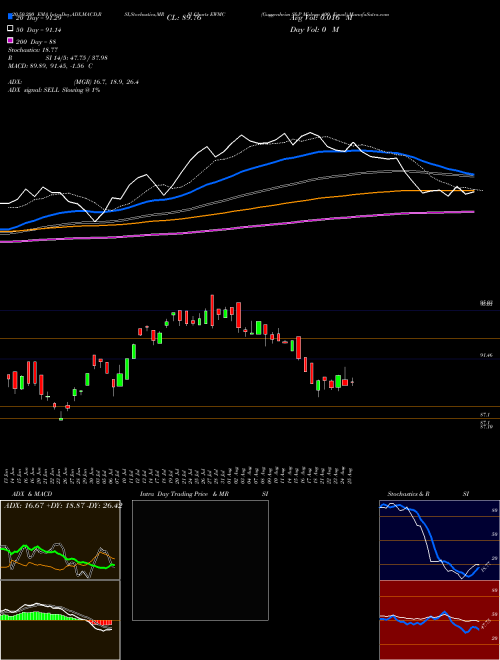Click the thick blue 20 Day EMA line end
This screenshot has width=500, height=660.
[472, 174]
